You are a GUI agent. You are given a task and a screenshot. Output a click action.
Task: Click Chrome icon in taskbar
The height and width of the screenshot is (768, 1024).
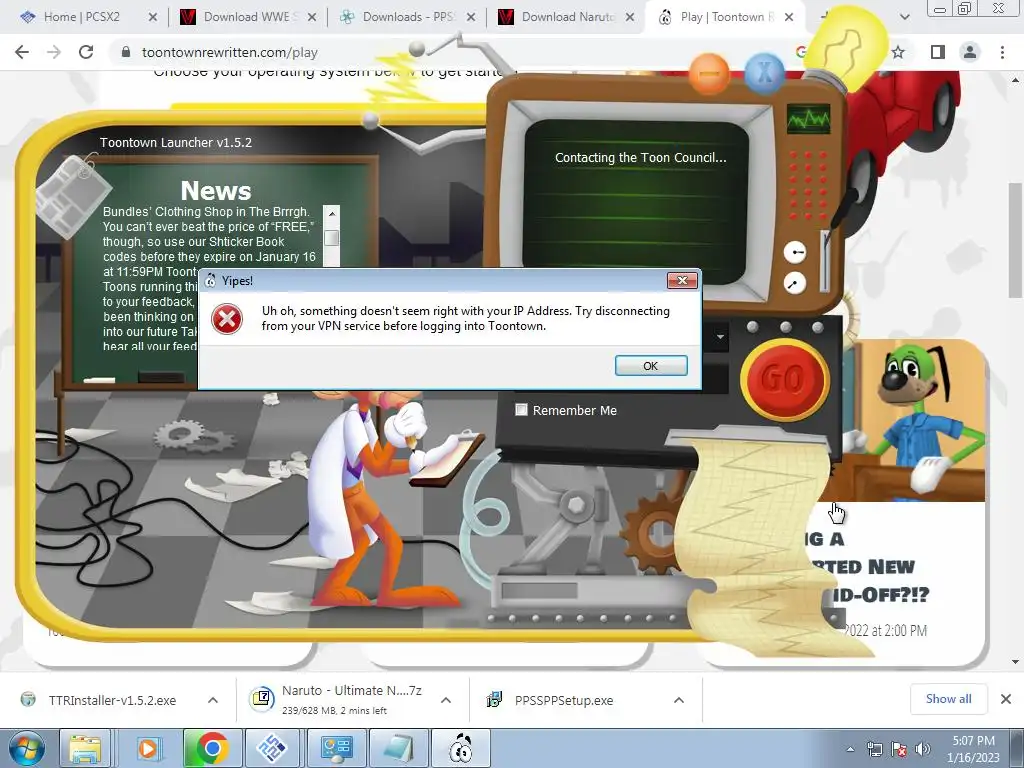pos(212,748)
